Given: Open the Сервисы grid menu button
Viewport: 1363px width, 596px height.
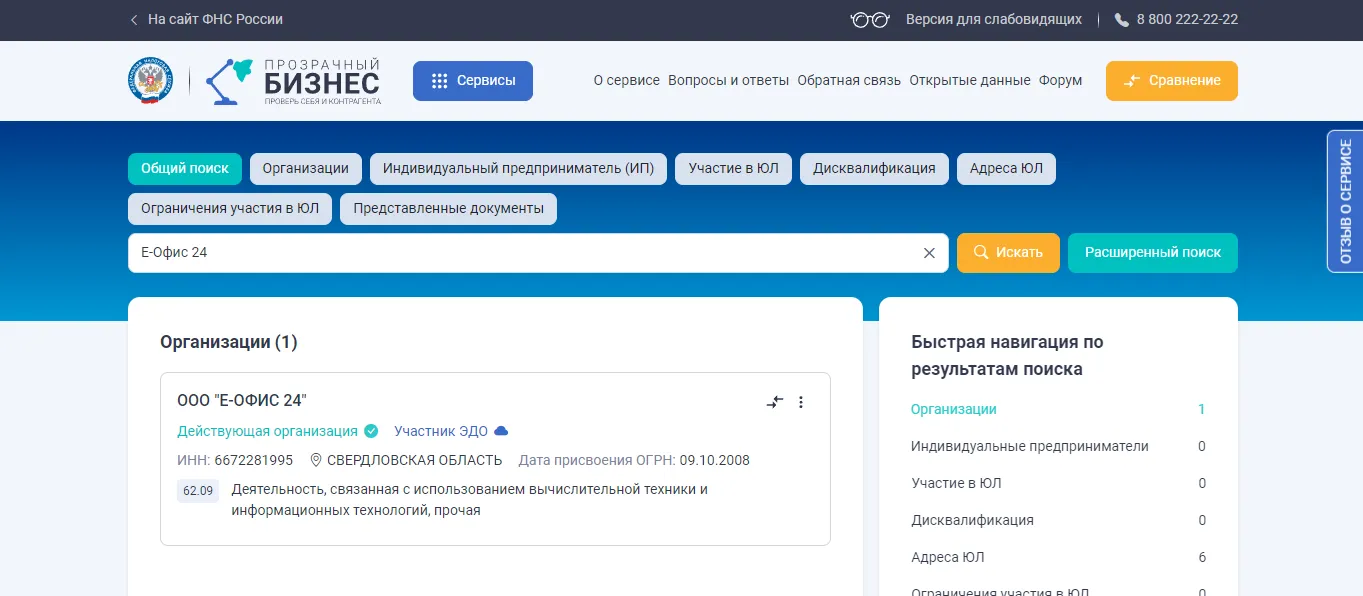Looking at the screenshot, I should pyautogui.click(x=473, y=81).
